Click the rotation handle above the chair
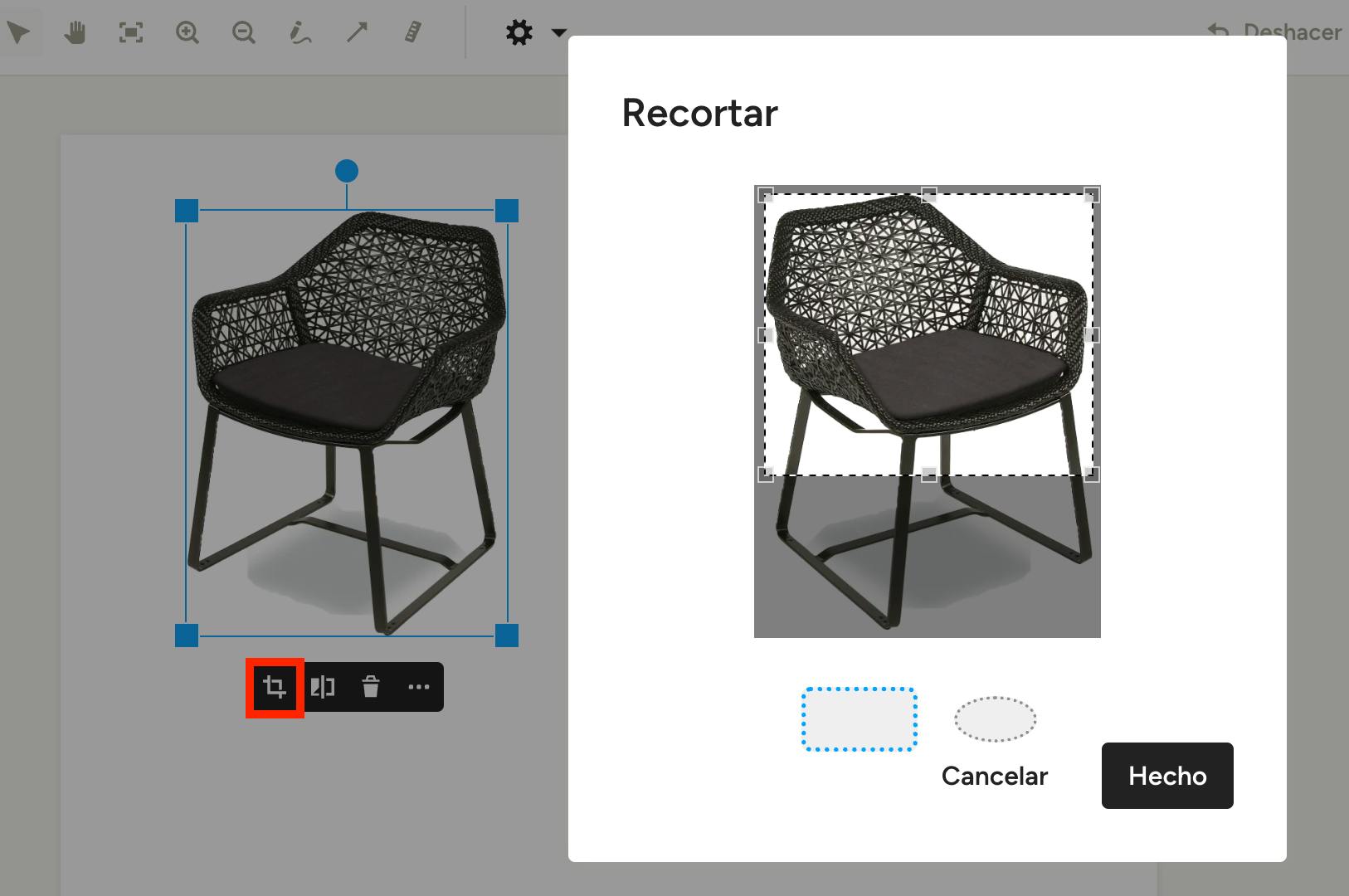Viewport: 1349px width, 896px height. coord(347,171)
